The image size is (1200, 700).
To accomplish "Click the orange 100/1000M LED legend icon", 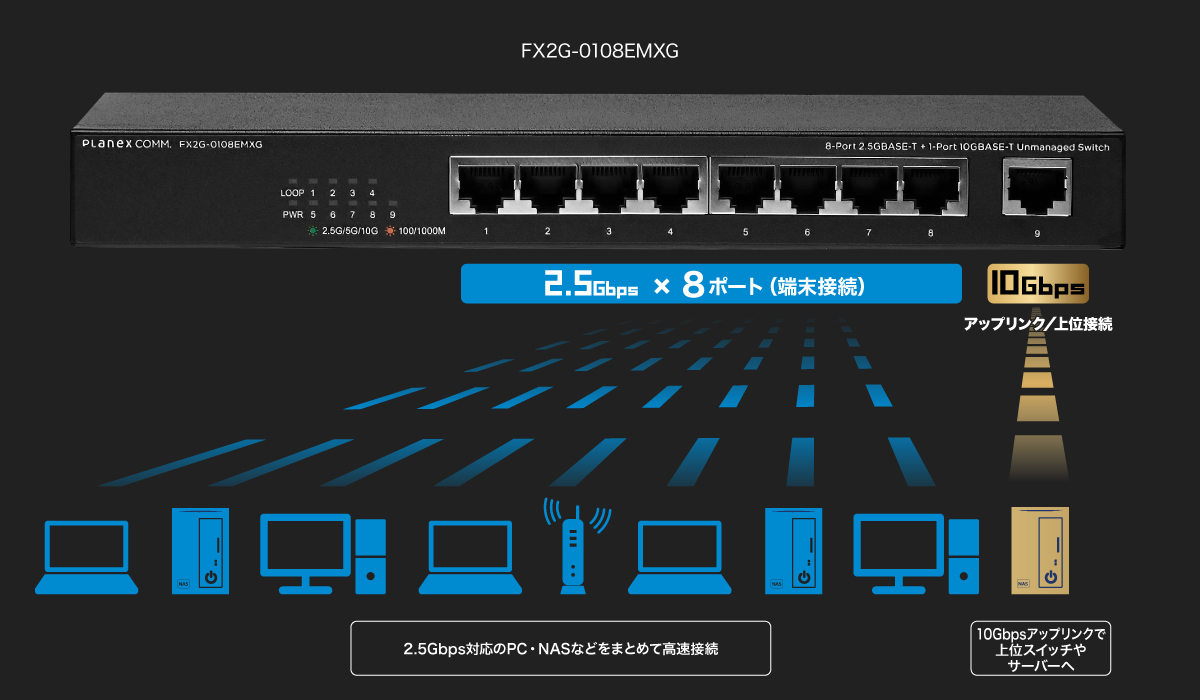I will (391, 231).
